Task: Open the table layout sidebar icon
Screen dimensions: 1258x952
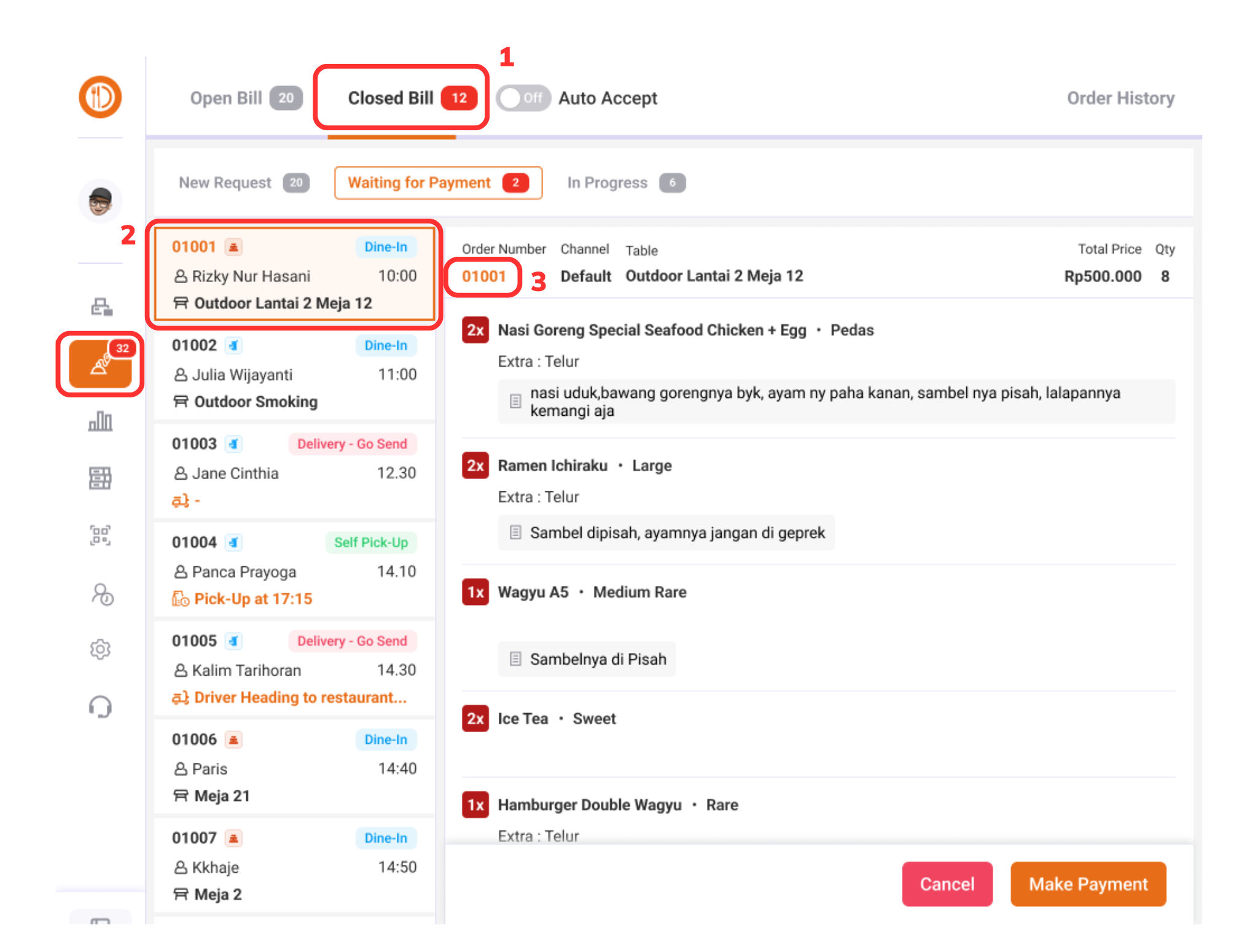Action: tap(100, 478)
